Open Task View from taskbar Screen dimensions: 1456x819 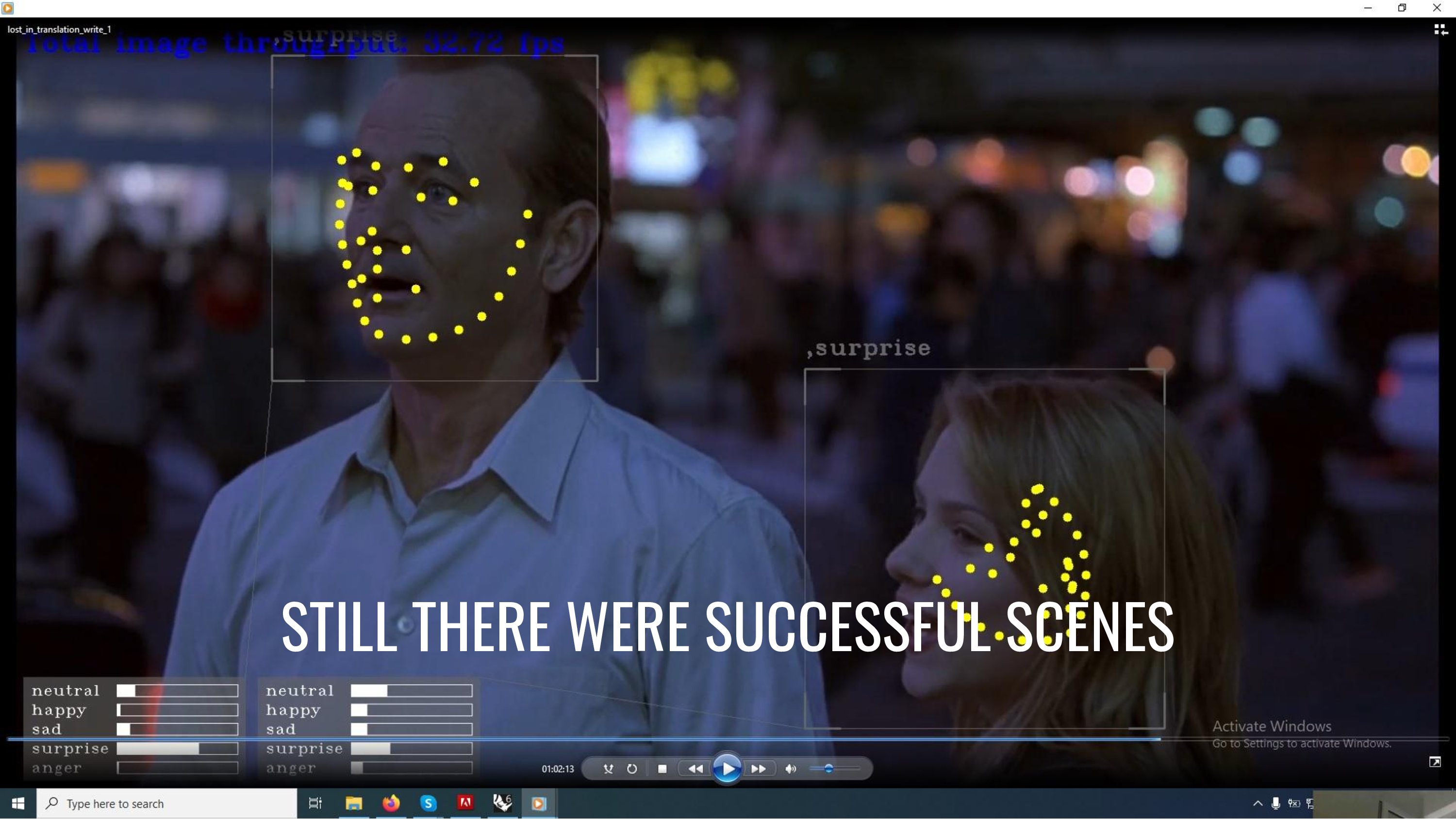(315, 803)
